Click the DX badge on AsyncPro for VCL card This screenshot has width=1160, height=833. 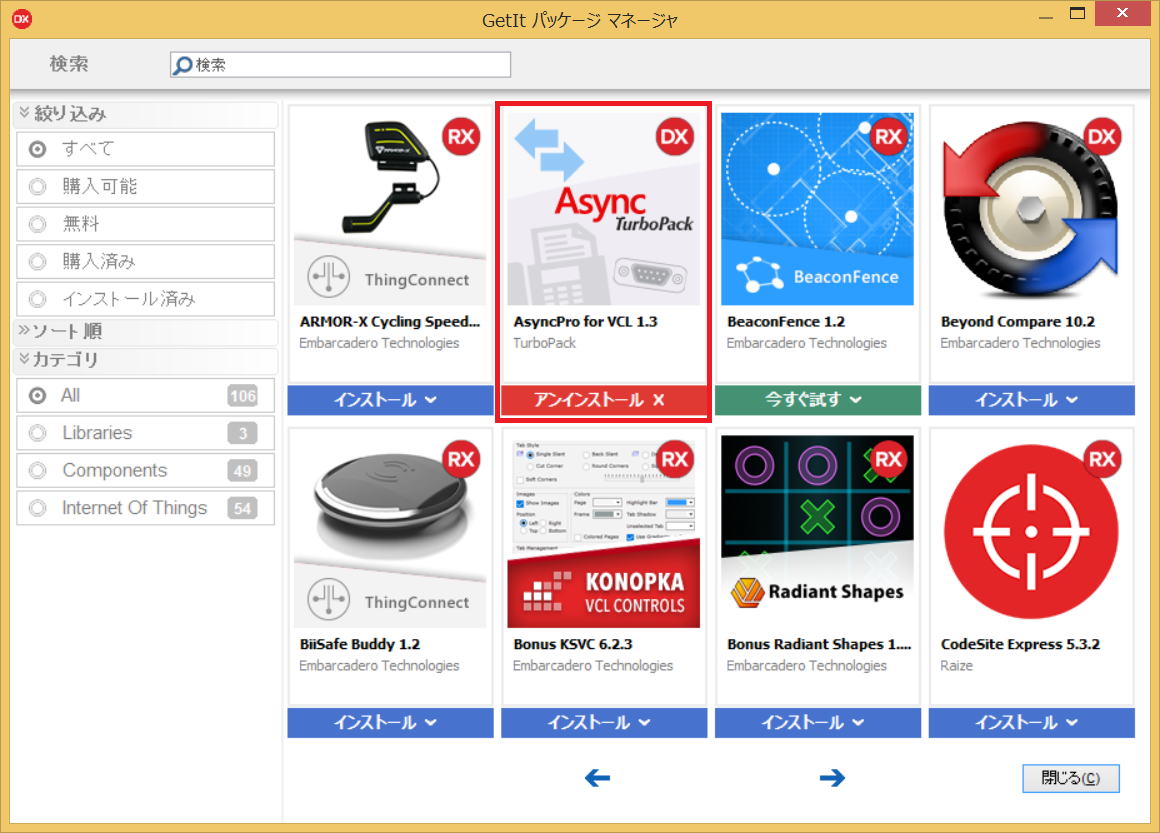[x=674, y=136]
